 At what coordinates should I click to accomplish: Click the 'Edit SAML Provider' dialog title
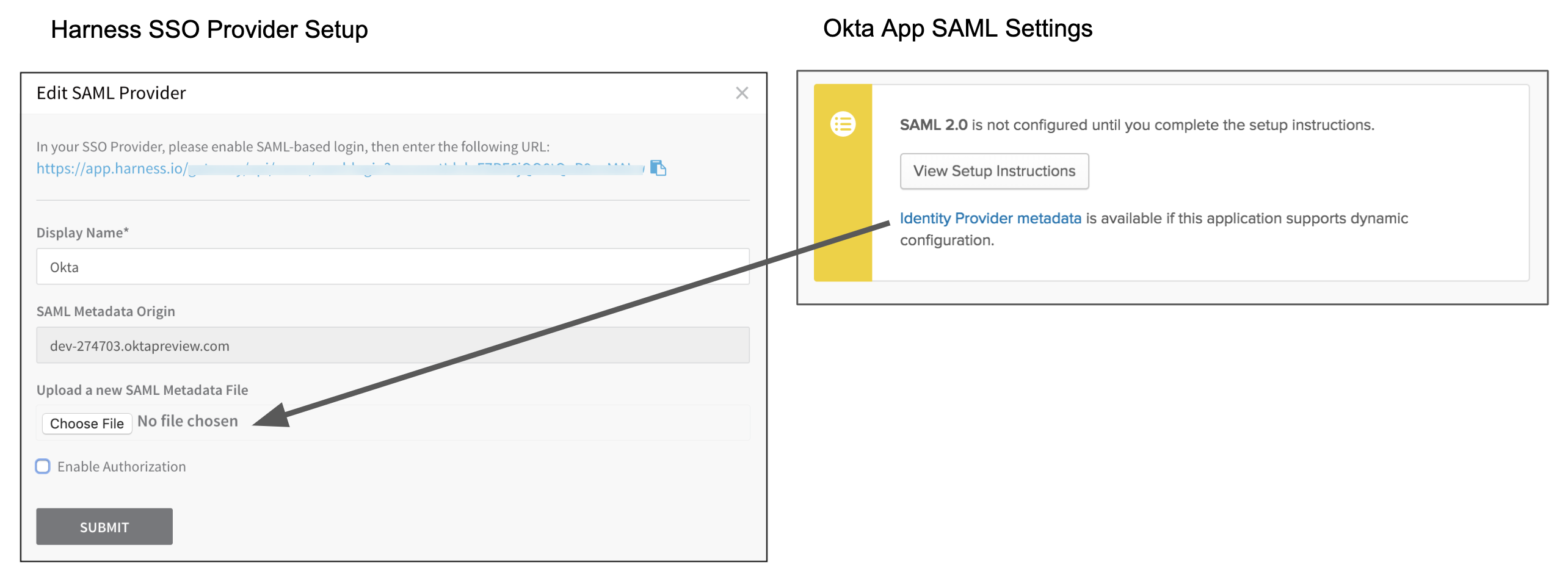click(111, 93)
